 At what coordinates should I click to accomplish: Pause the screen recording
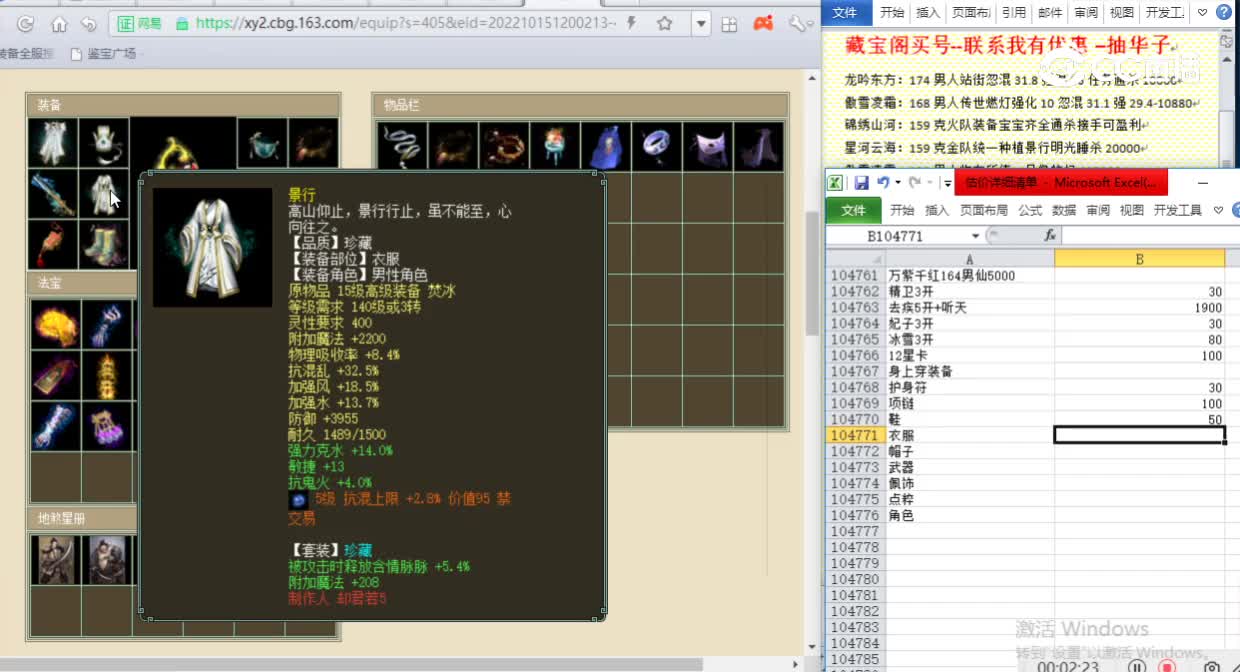(1137, 666)
